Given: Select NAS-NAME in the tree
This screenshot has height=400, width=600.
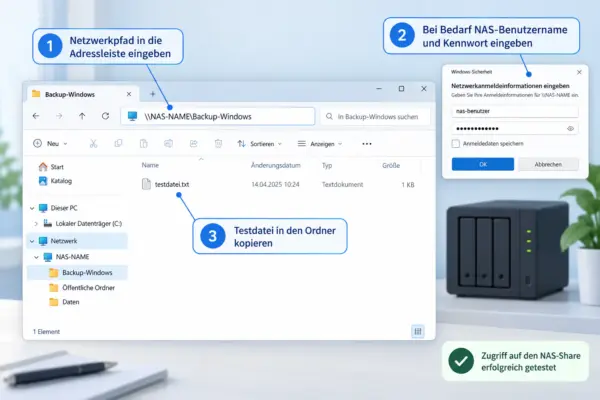Looking at the screenshot, I should pyautogui.click(x=66, y=257).
